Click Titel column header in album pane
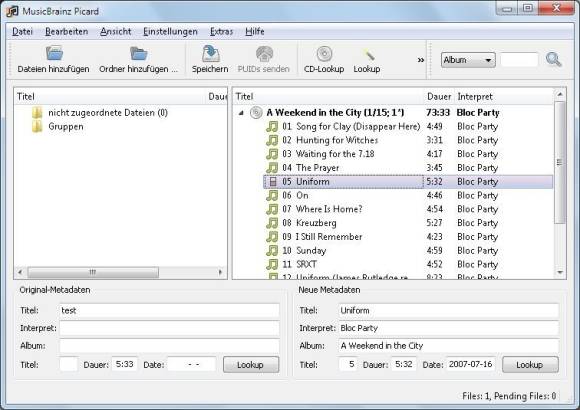Viewport: 580px width, 410px height. coord(328,97)
